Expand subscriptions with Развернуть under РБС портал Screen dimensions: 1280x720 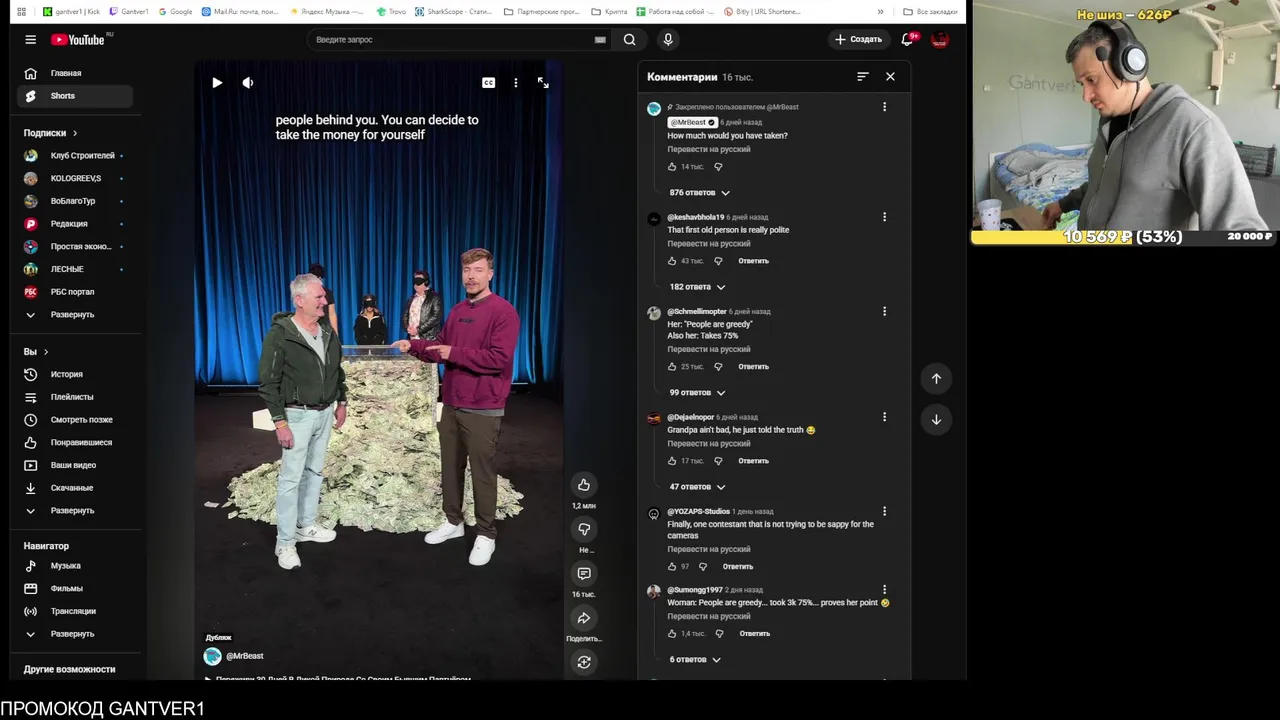pos(77,314)
